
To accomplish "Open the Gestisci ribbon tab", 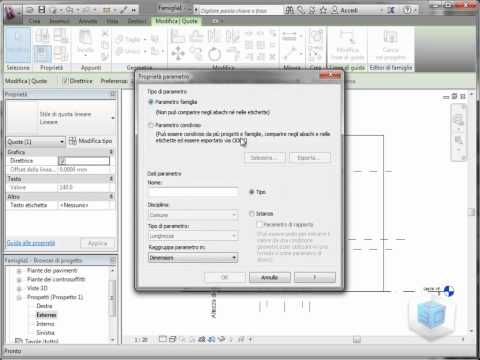I will [x=137, y=21].
